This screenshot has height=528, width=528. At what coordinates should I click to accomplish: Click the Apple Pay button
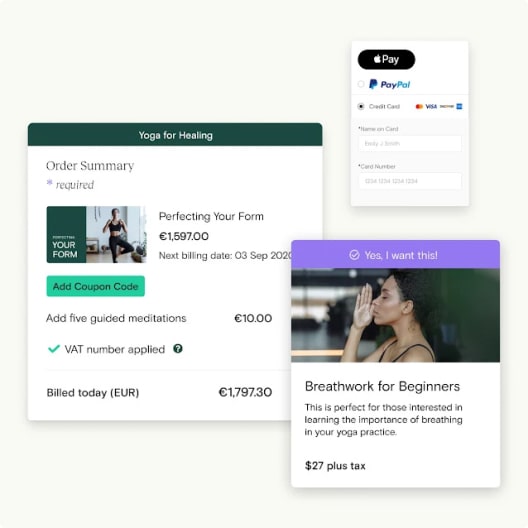pos(386,59)
